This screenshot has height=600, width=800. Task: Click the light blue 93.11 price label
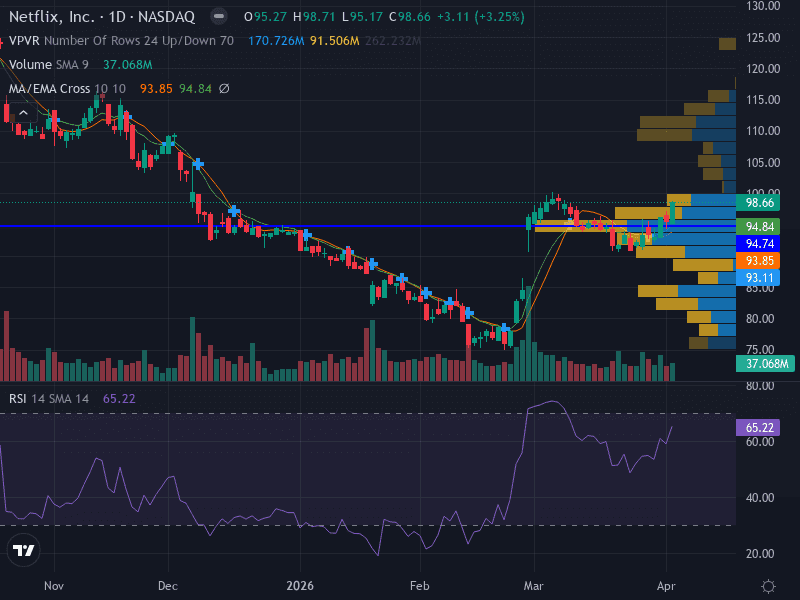click(759, 278)
